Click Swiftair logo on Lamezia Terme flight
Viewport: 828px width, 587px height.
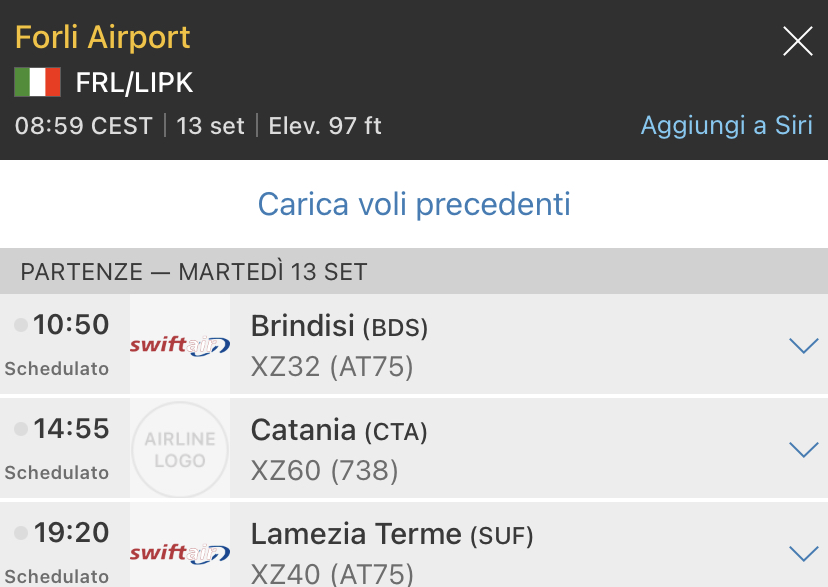coord(180,552)
